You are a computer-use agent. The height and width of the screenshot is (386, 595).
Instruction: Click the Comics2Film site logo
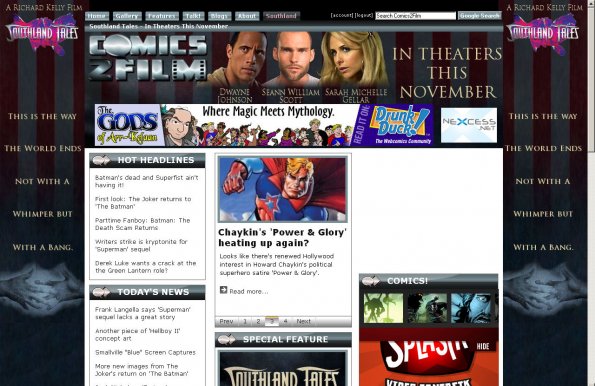point(148,57)
